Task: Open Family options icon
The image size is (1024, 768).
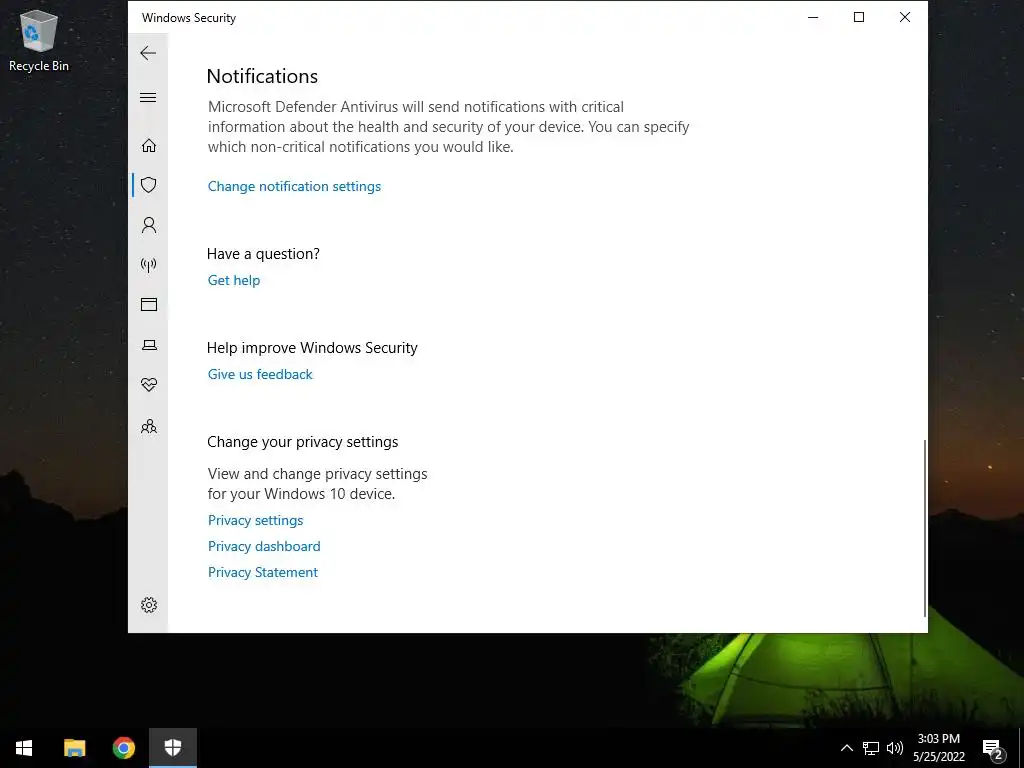Action: (149, 426)
